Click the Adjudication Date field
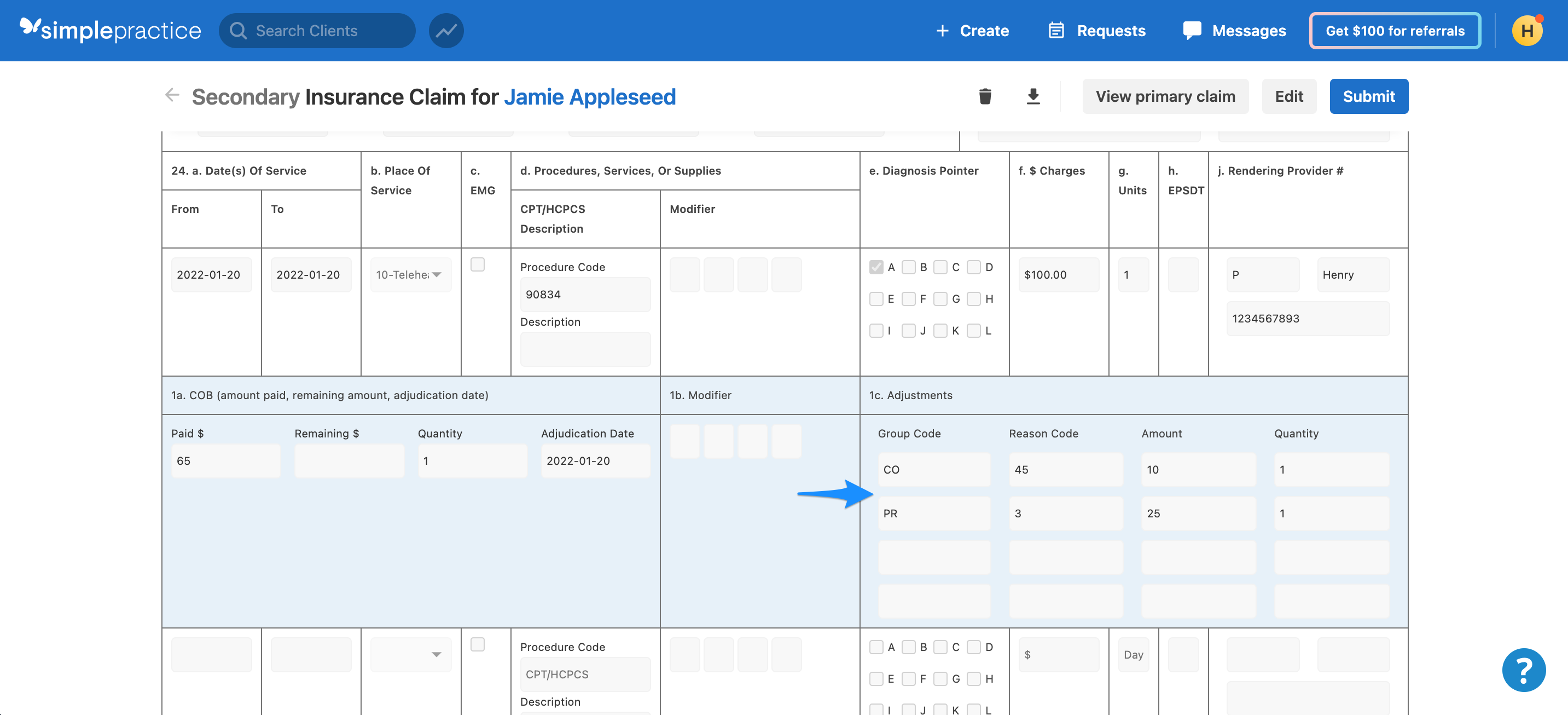 pyautogui.click(x=595, y=461)
